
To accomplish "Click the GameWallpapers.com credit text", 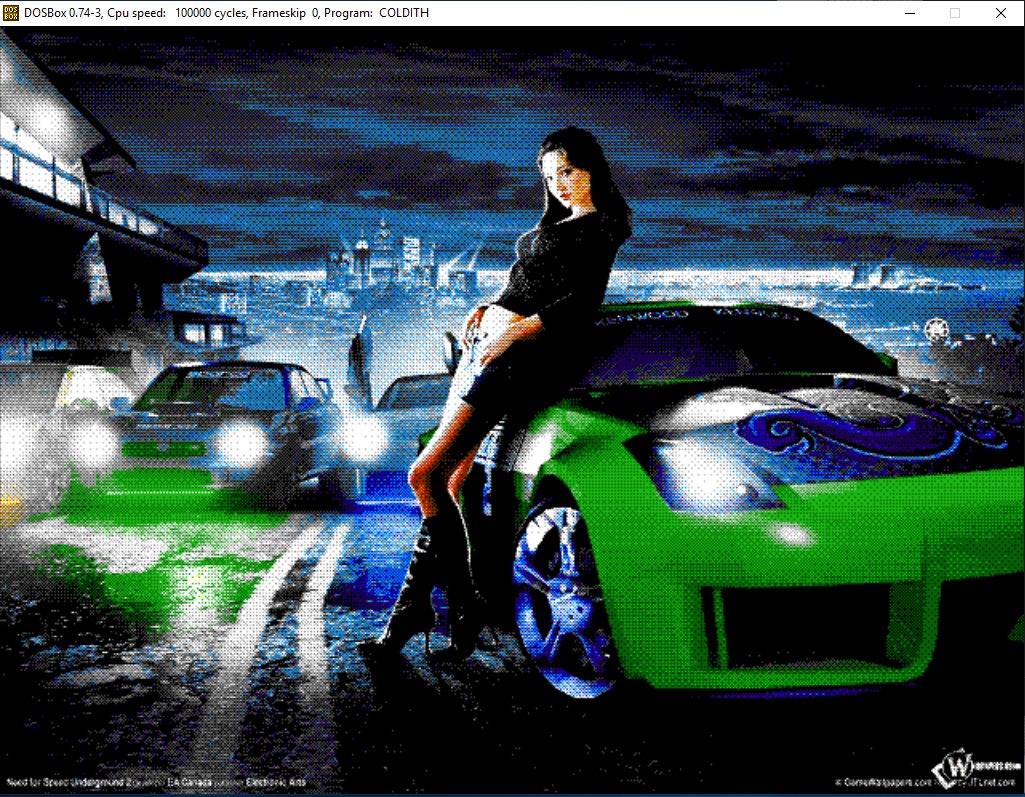I will tap(882, 782).
